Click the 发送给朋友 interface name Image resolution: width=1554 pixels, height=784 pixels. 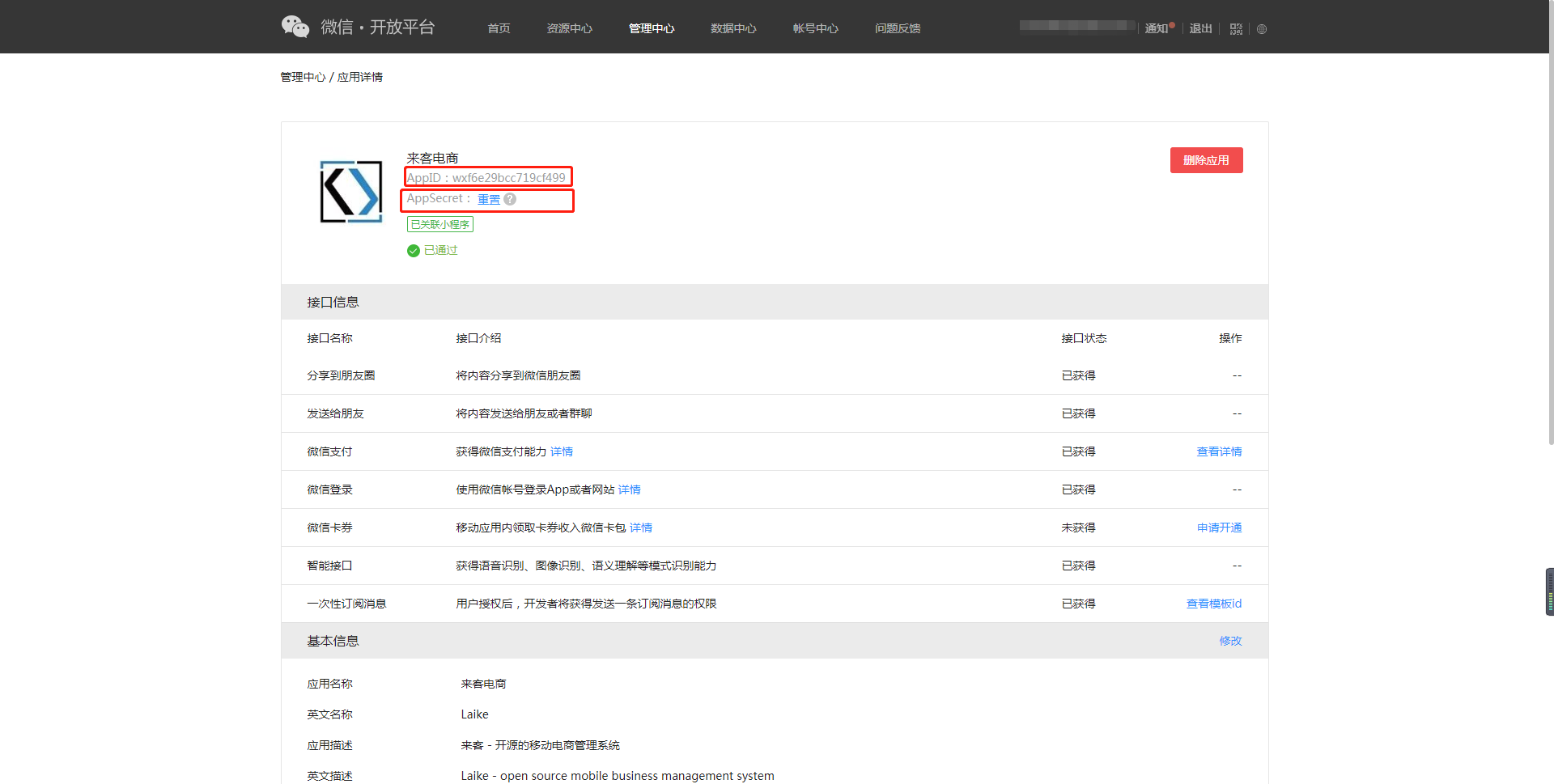coord(335,413)
